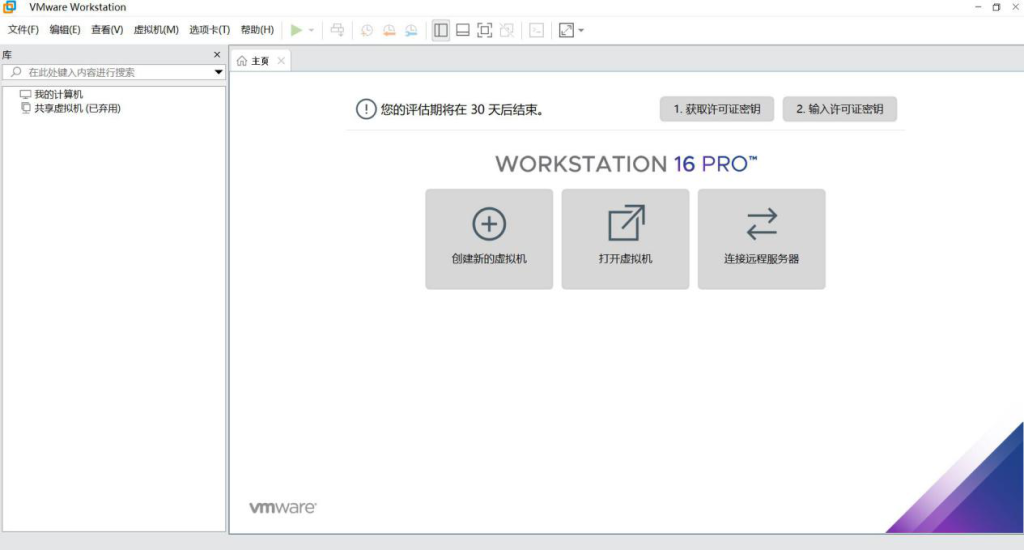Close the 库 library panel
Image resolution: width=1024 pixels, height=550 pixels.
coord(217,55)
